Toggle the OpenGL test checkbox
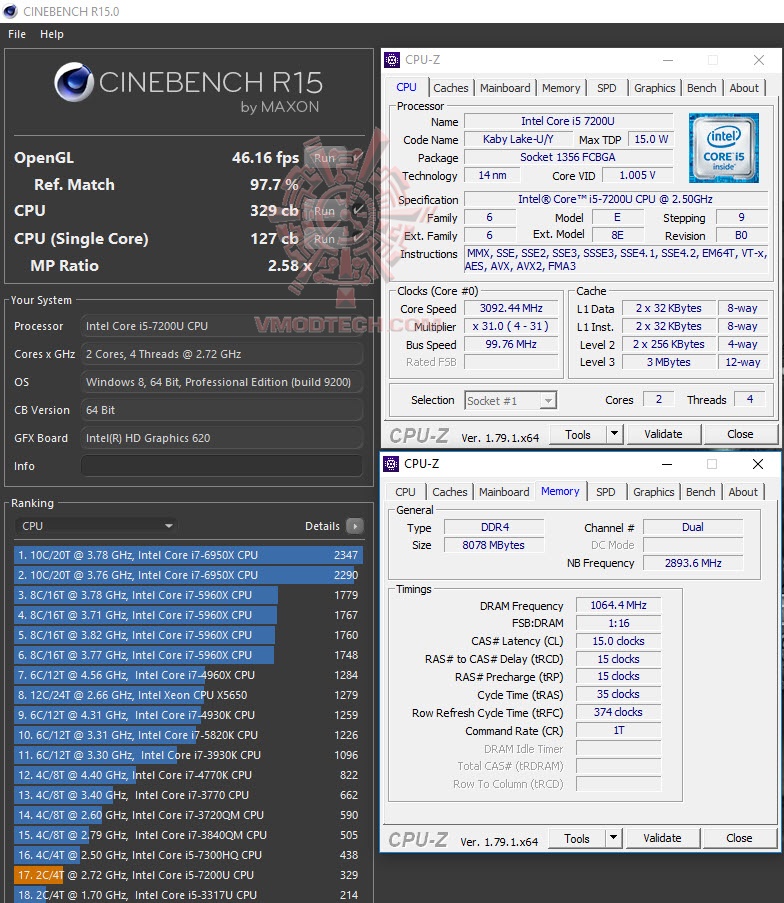Viewport: 784px width, 903px height. click(357, 157)
